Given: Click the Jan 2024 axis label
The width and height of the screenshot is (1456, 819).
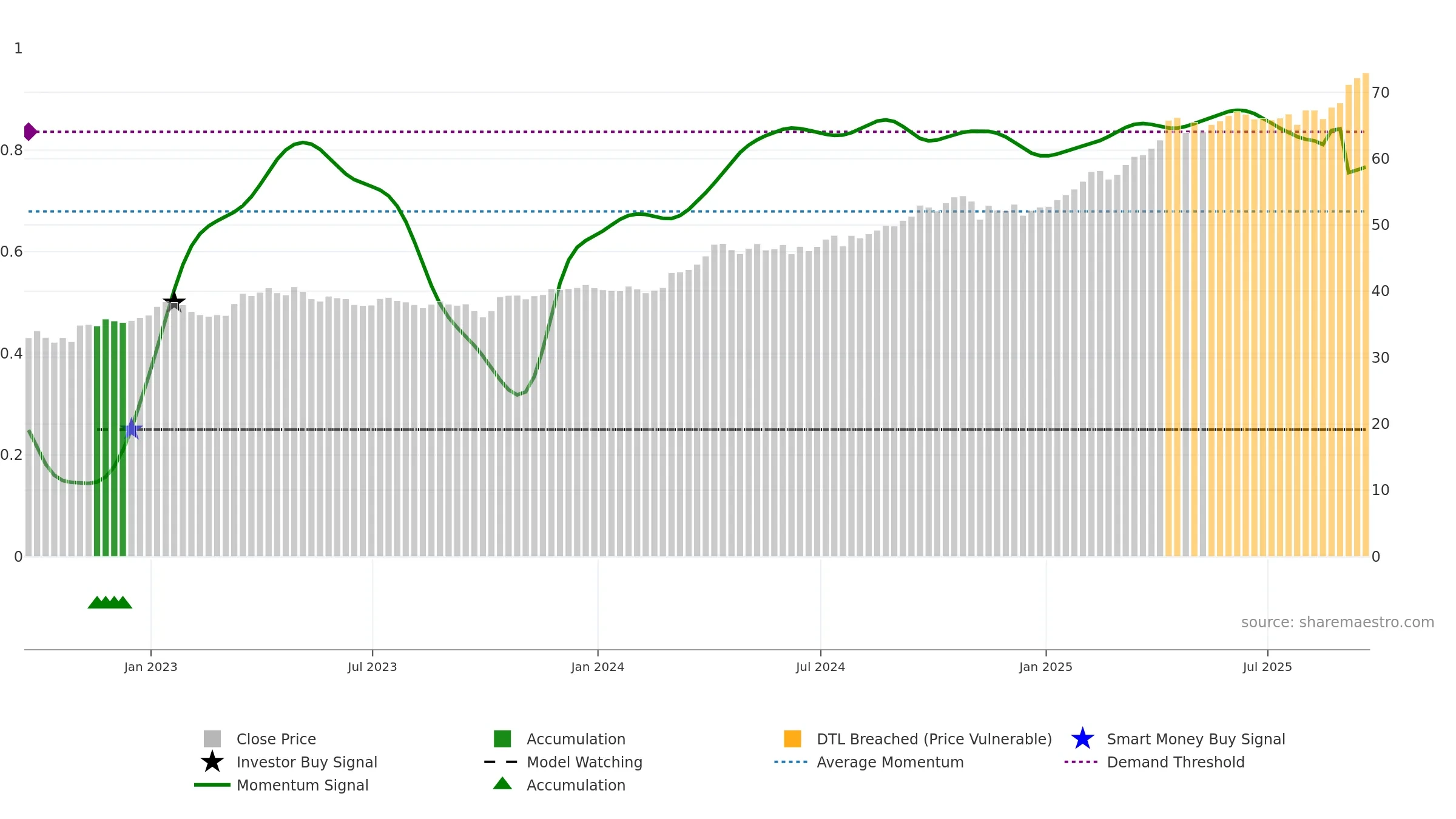Looking at the screenshot, I should (598, 667).
